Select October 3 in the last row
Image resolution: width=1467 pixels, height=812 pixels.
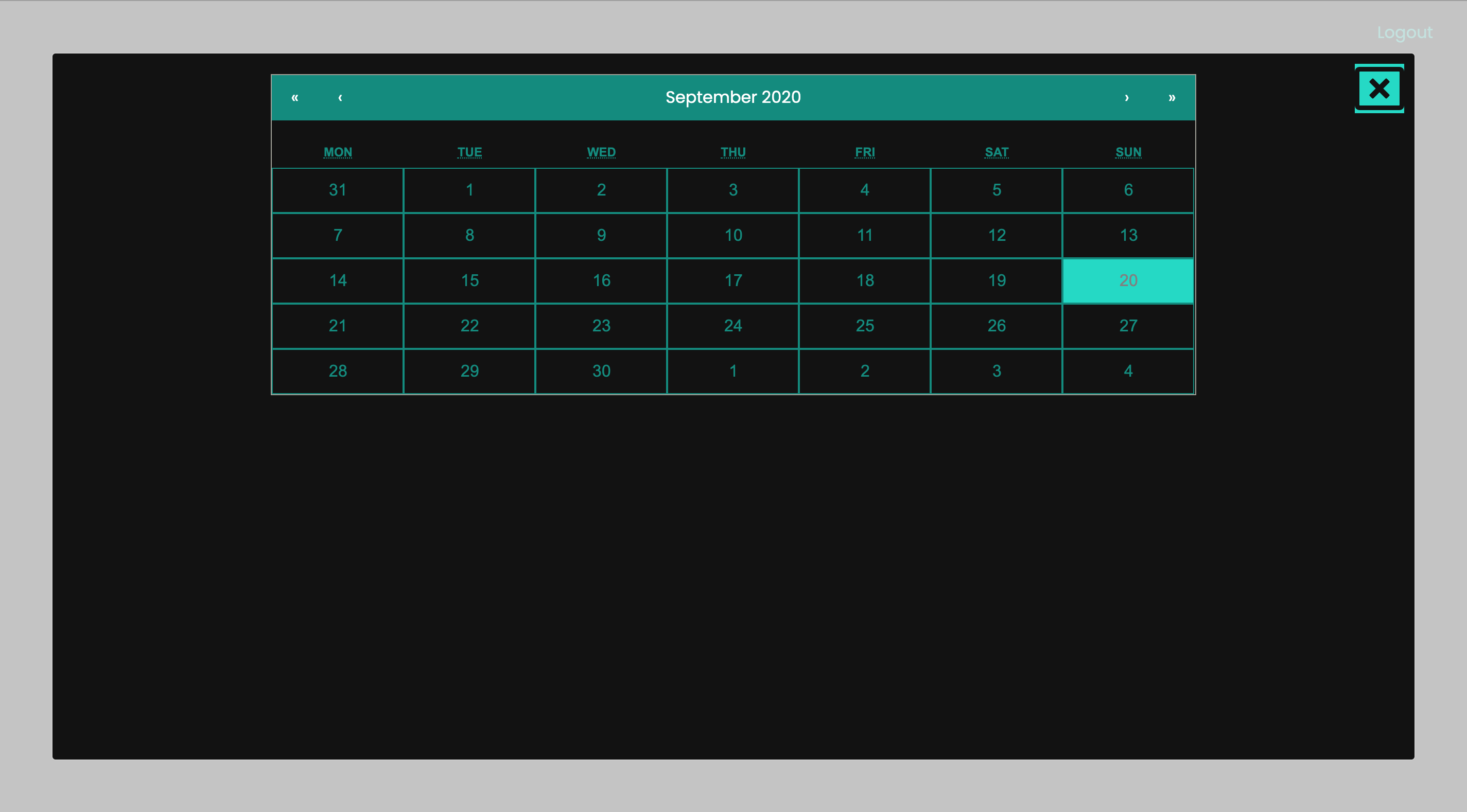[997, 371]
